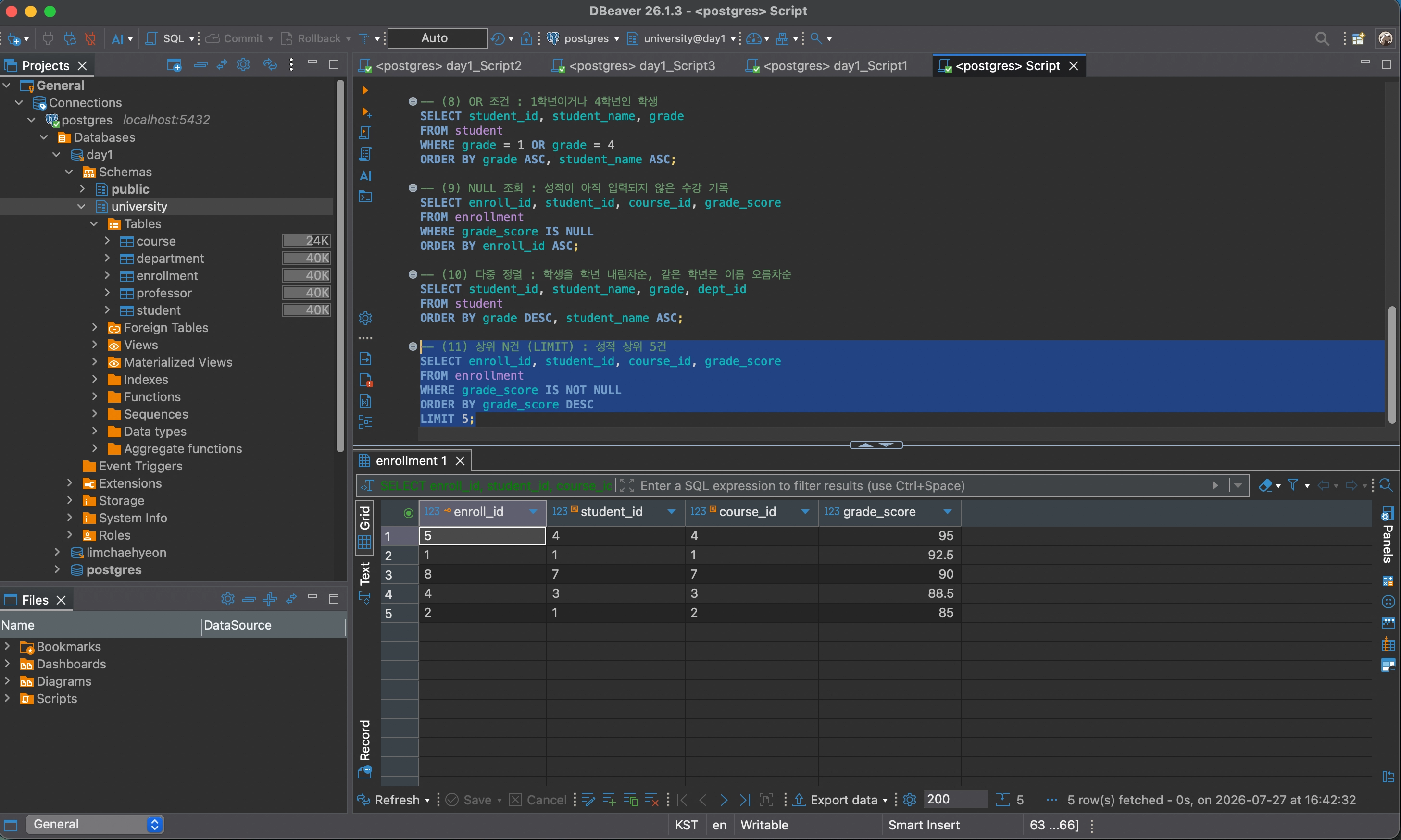This screenshot has height=840, width=1401.
Task: Collapse the Tables folder
Action: (x=94, y=224)
